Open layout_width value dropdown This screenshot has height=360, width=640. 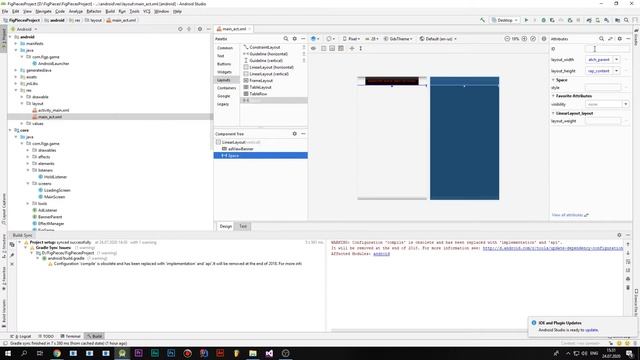click(x=616, y=60)
